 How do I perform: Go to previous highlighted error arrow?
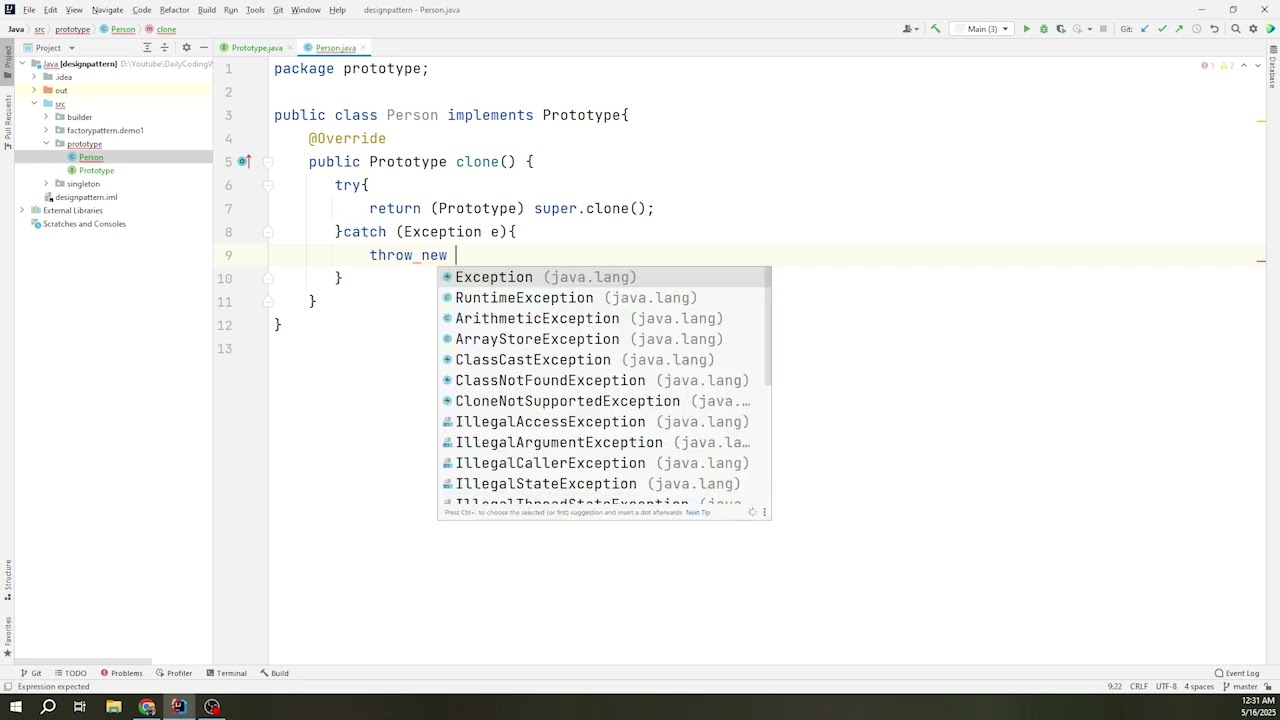click(1244, 66)
